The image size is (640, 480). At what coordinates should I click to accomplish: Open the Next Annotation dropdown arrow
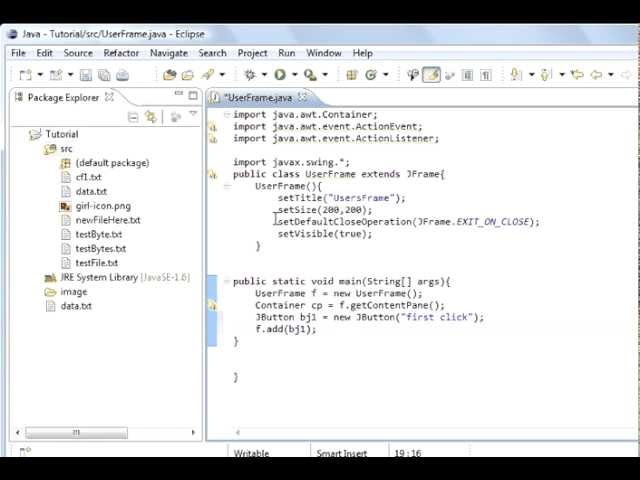531,75
